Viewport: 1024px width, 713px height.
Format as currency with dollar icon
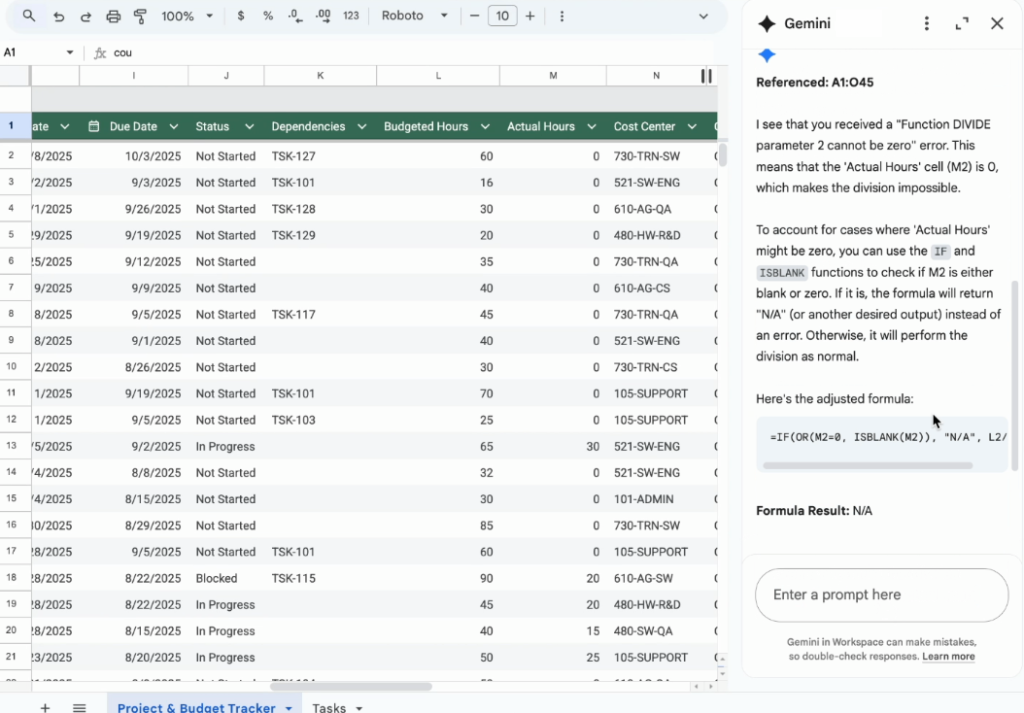point(241,16)
